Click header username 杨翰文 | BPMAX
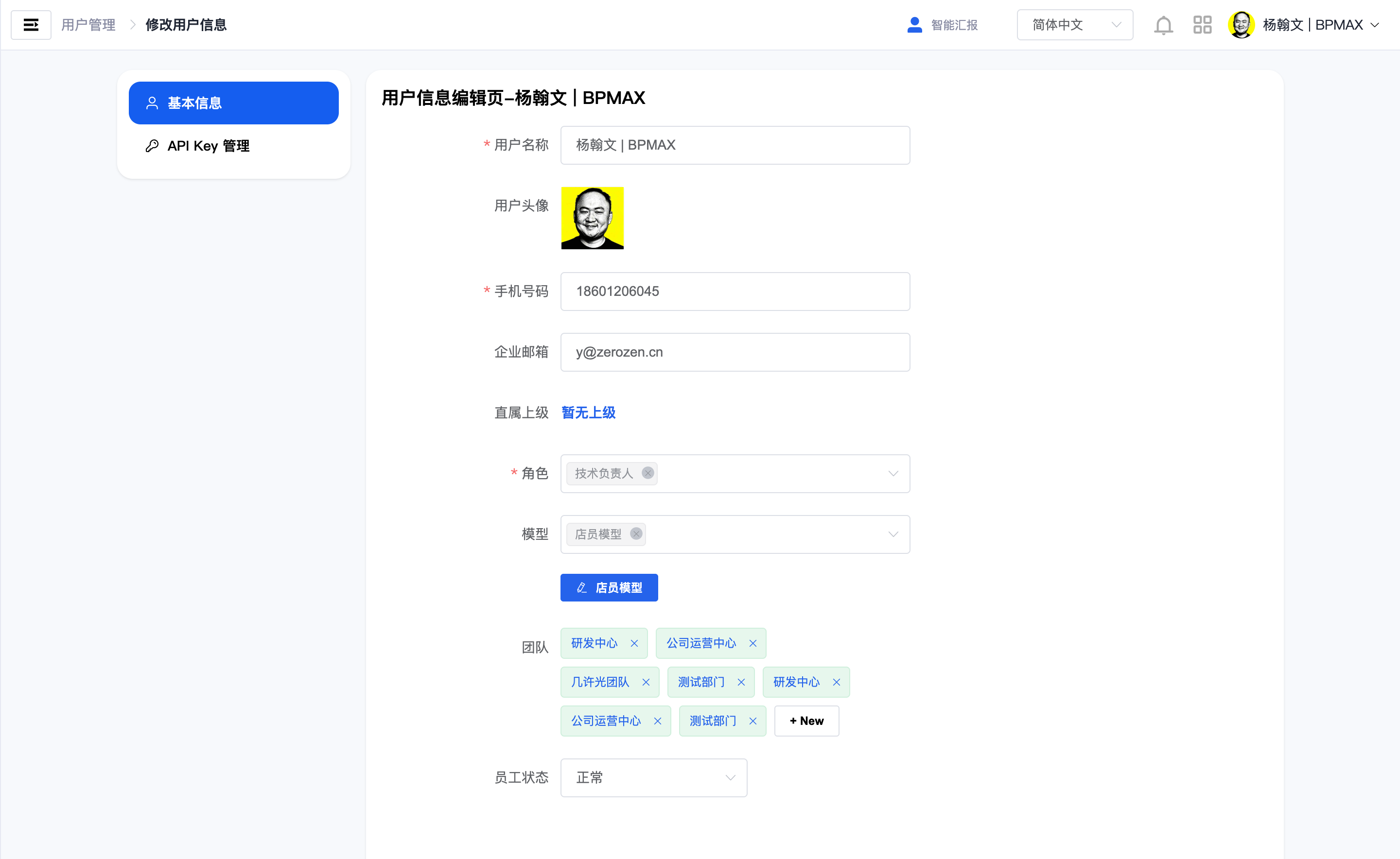The height and width of the screenshot is (859, 1400). point(1312,25)
